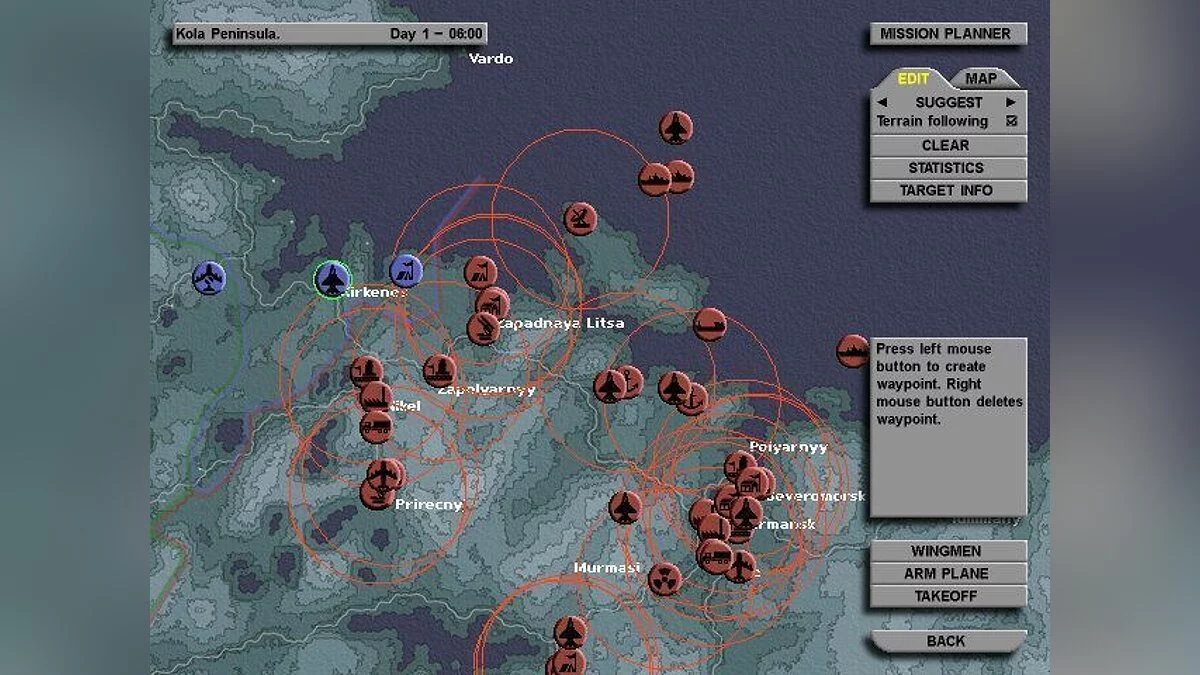Target the red icon at Polyarnyy
This screenshot has height=675, width=1200.
click(741, 467)
